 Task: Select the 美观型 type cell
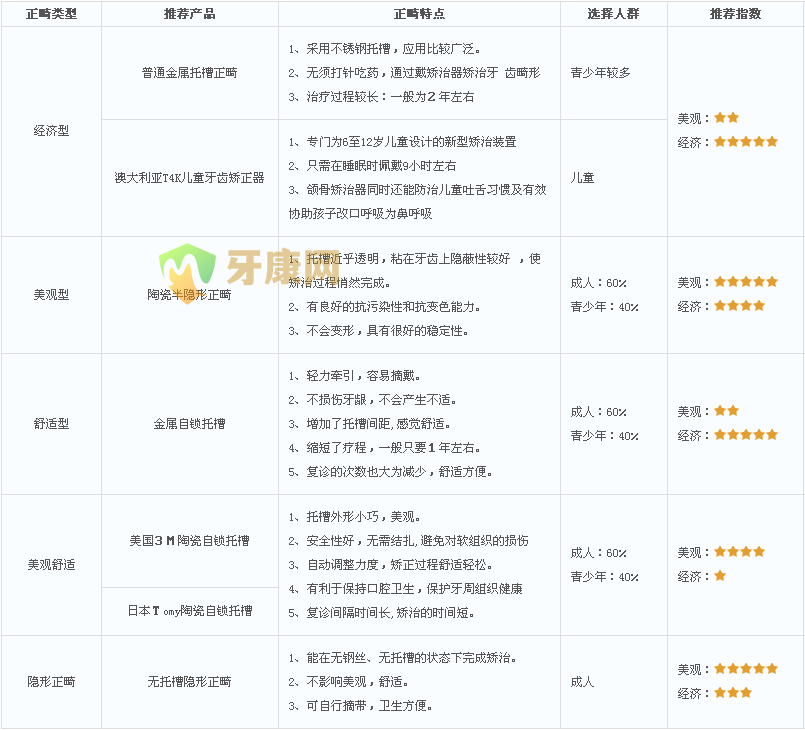click(x=51, y=295)
